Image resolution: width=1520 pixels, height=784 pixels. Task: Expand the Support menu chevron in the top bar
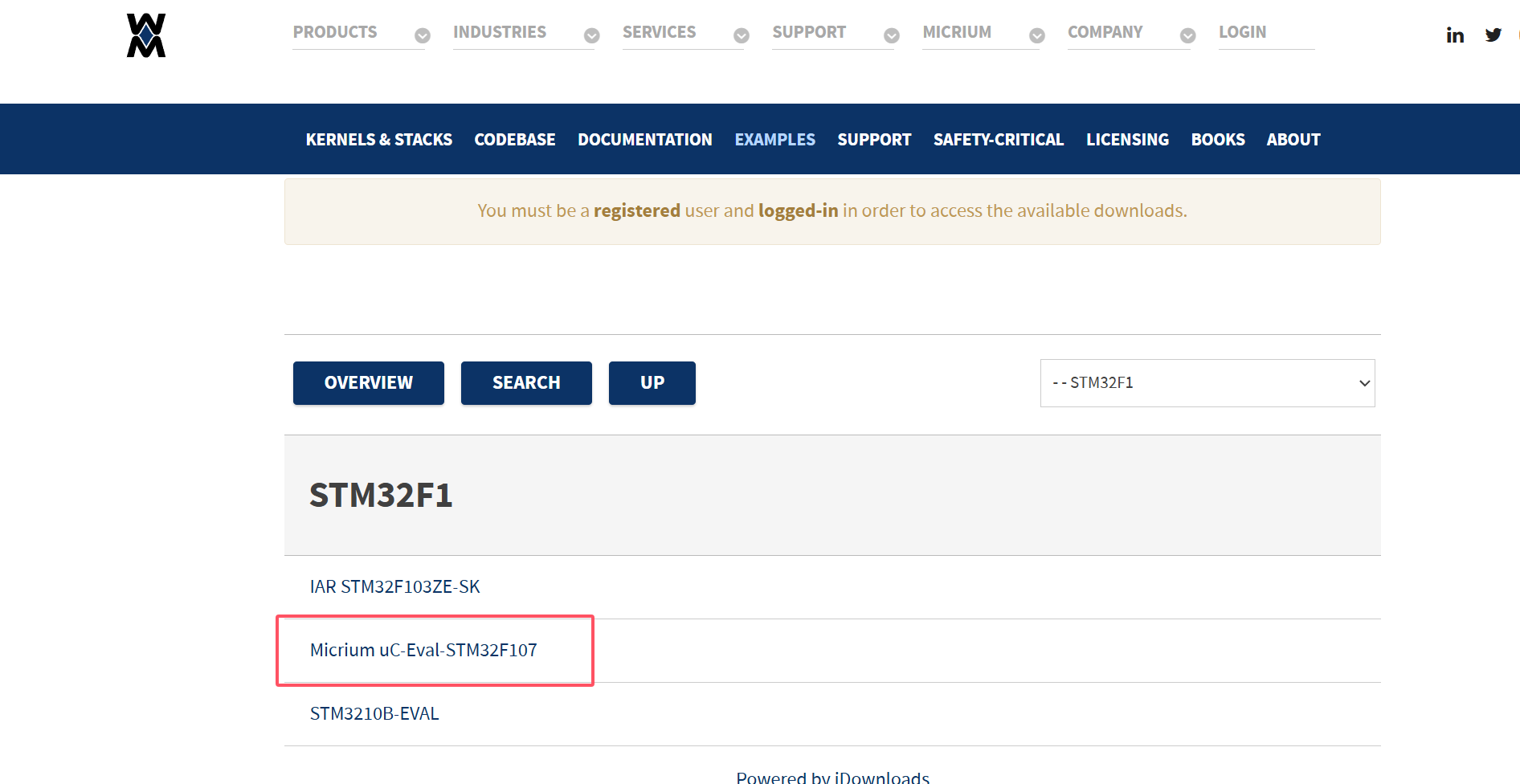coord(892,35)
